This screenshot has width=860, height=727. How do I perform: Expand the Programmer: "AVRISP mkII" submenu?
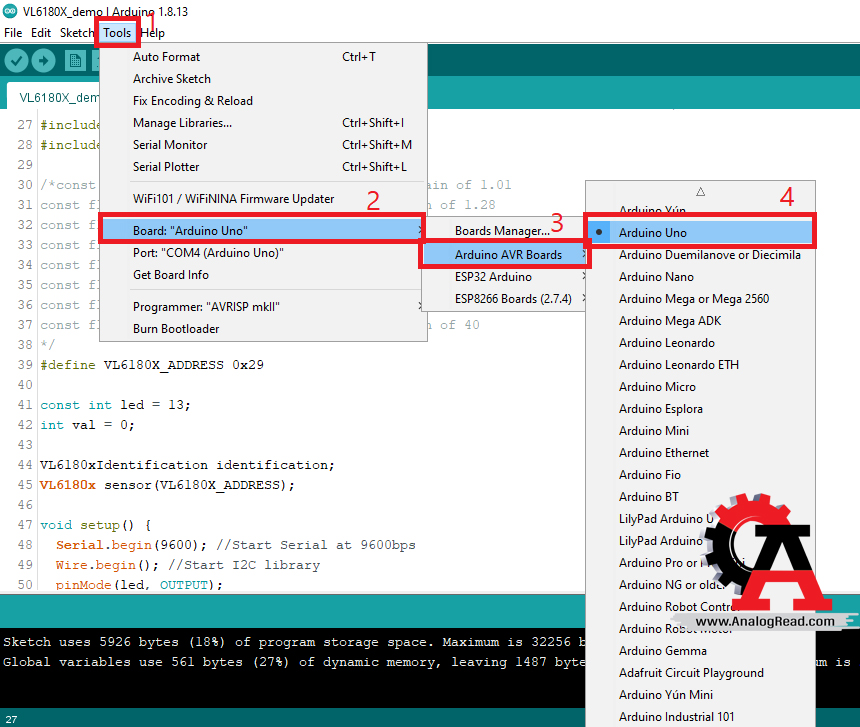[x=263, y=306]
